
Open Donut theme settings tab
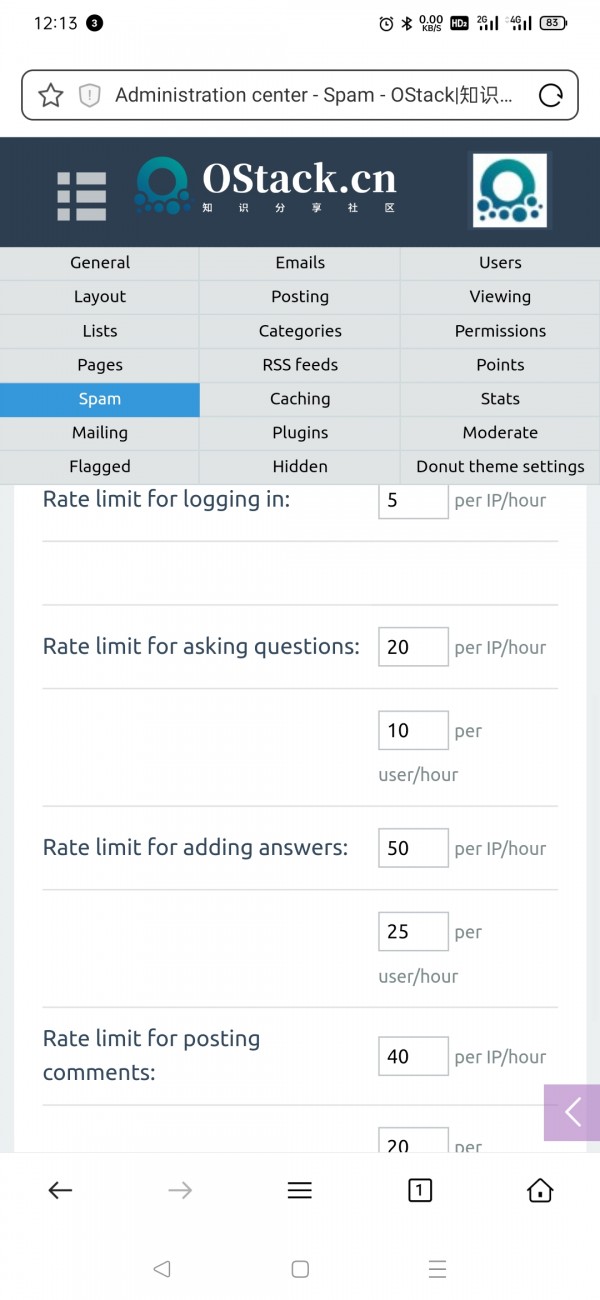[500, 467]
